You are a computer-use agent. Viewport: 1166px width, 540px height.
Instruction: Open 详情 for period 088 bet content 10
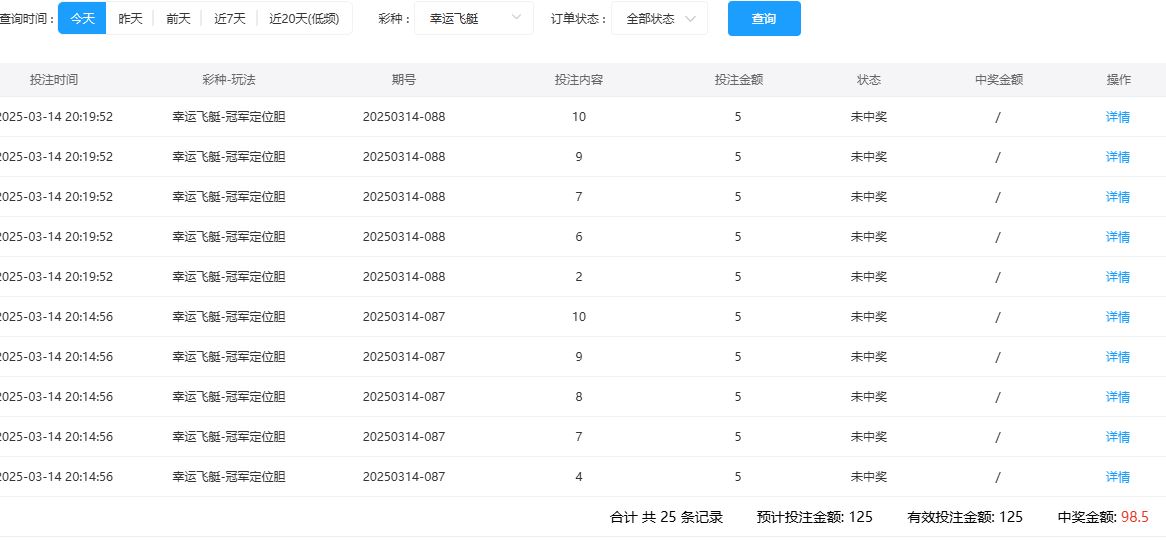[x=1117, y=117]
